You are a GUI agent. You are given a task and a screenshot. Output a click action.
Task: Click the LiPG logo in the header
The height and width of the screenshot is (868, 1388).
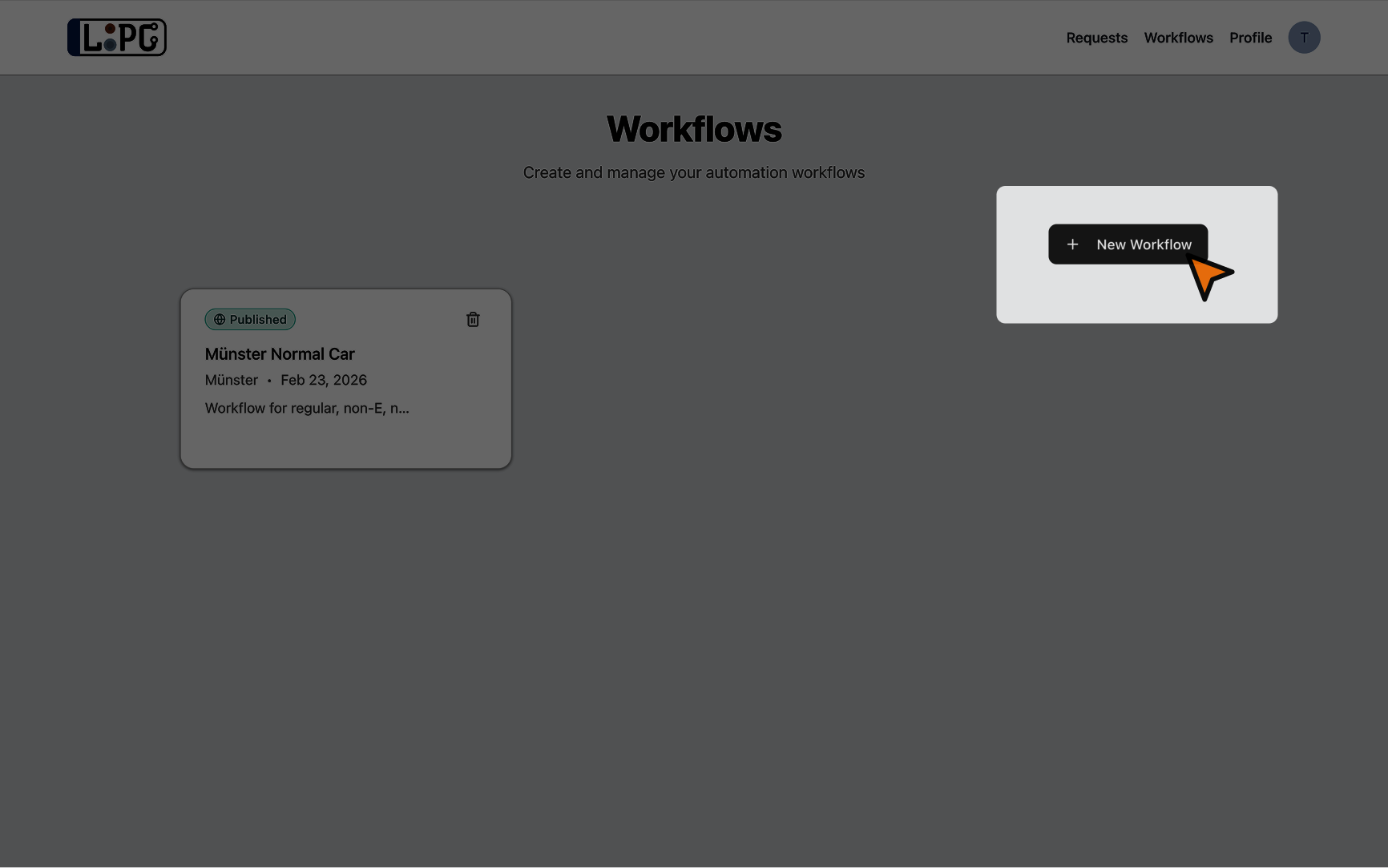coord(117,38)
